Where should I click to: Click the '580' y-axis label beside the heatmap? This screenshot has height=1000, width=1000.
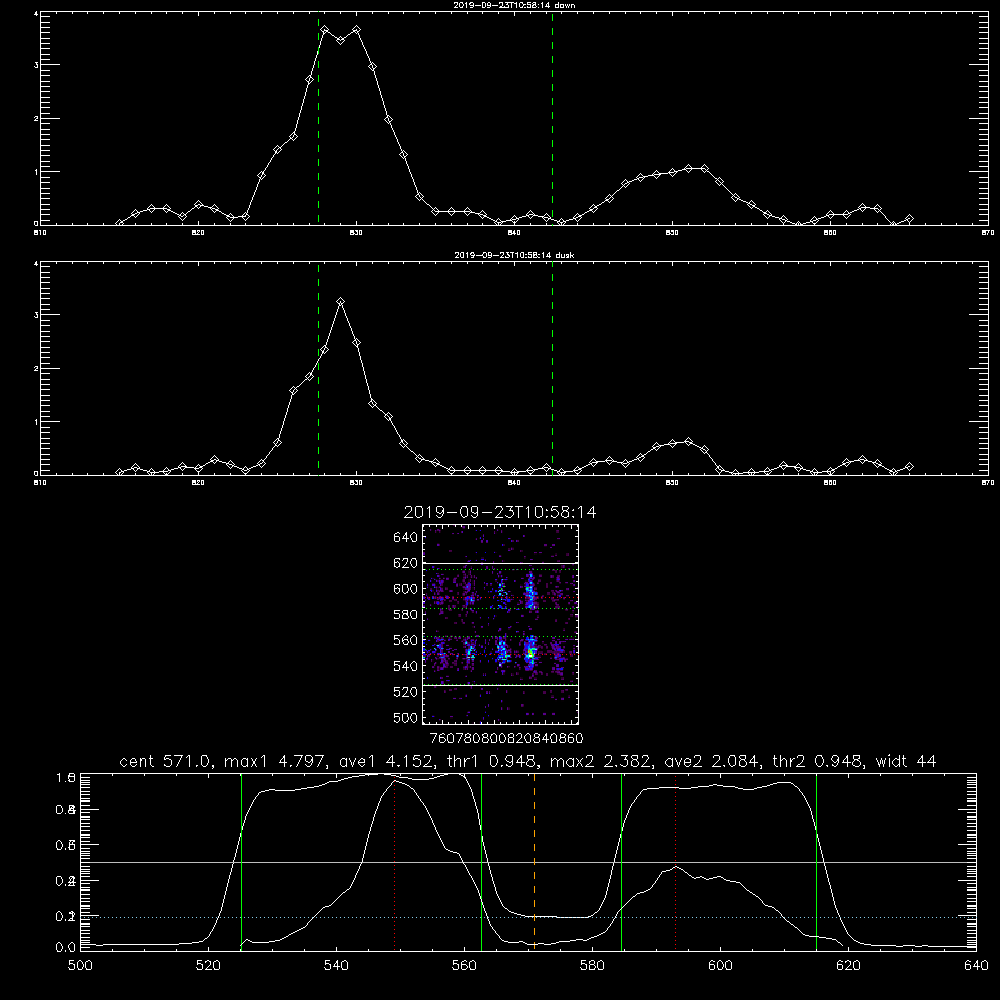pos(405,615)
